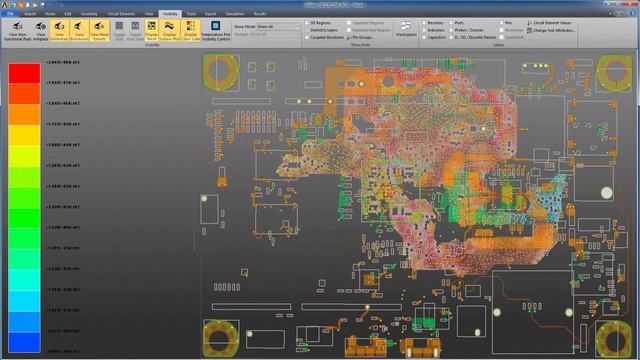640x360 pixels.
Task: Switch to the Geometry ribbon tab
Action: tap(89, 13)
